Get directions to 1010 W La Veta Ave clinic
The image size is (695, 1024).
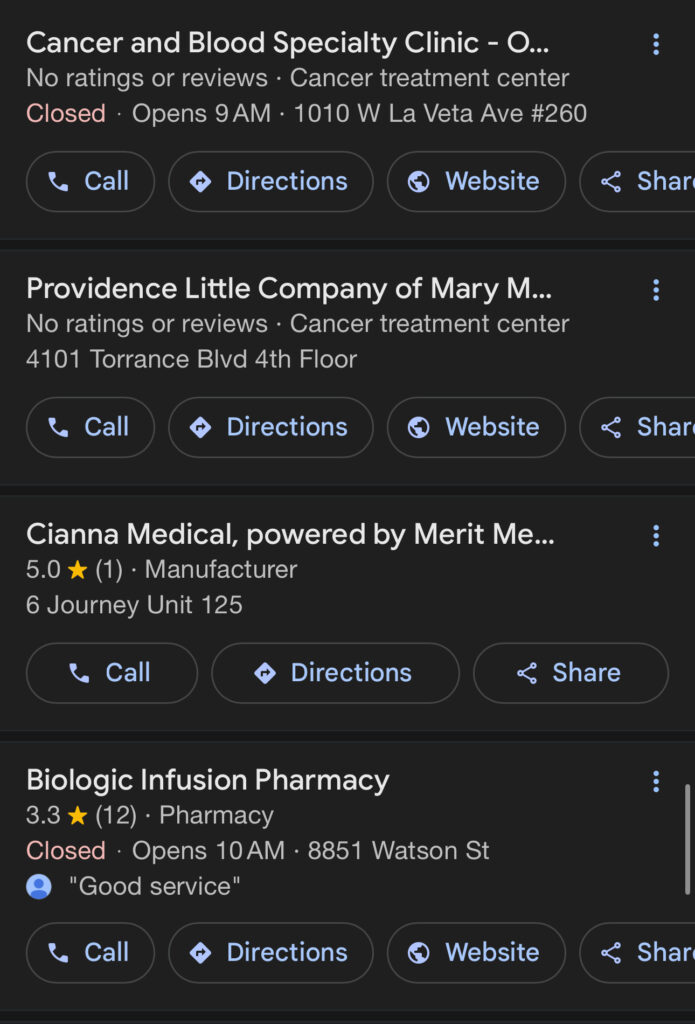[271, 182]
